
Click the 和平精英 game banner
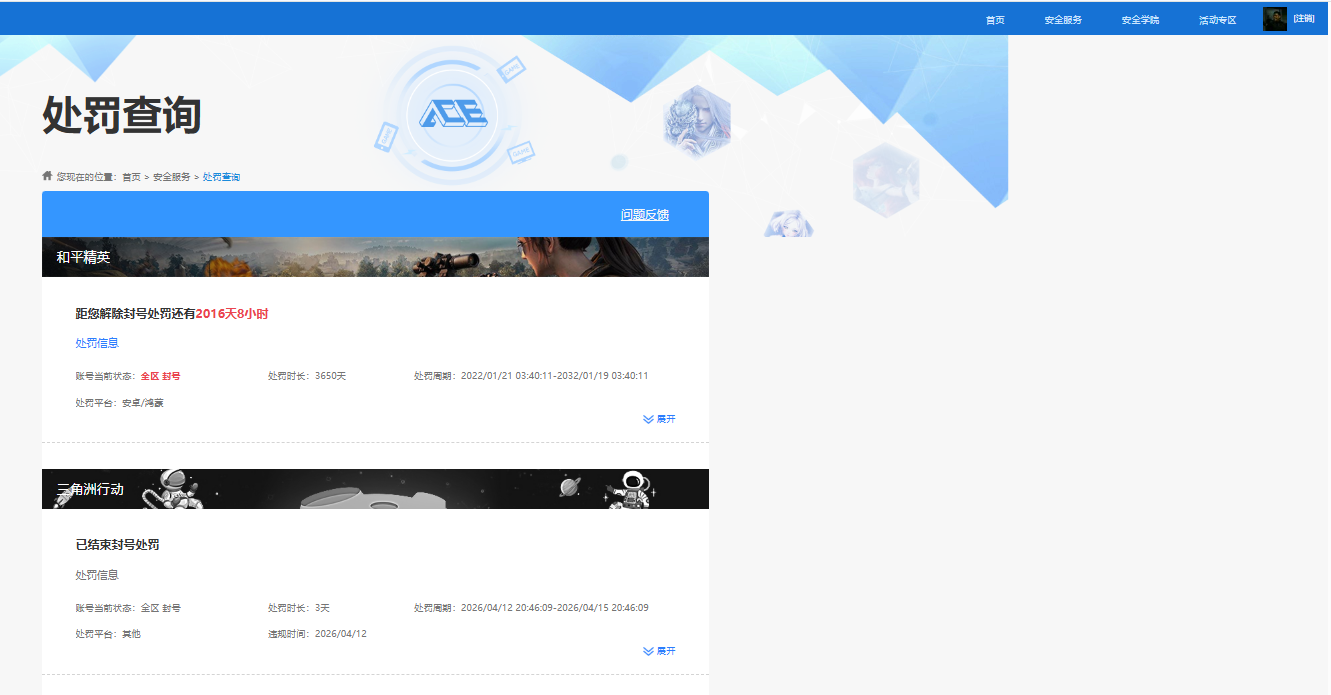pos(375,257)
